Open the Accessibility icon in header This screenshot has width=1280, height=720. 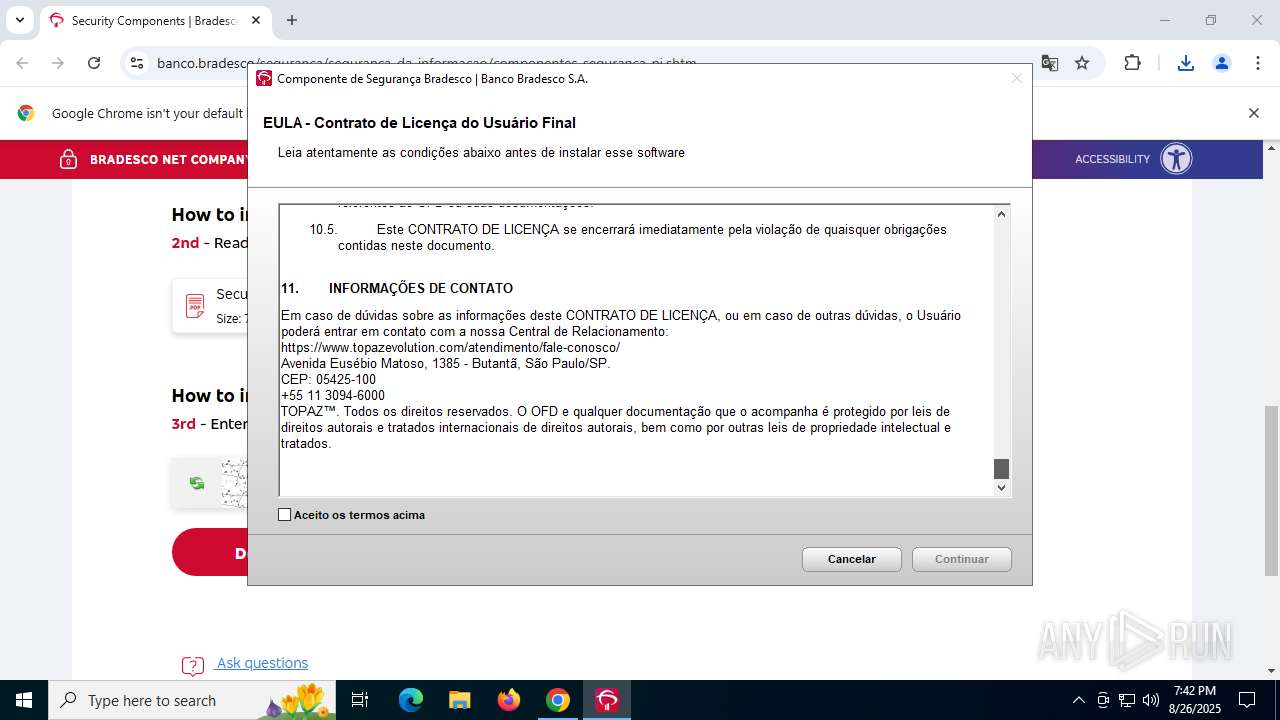pyautogui.click(x=1176, y=159)
